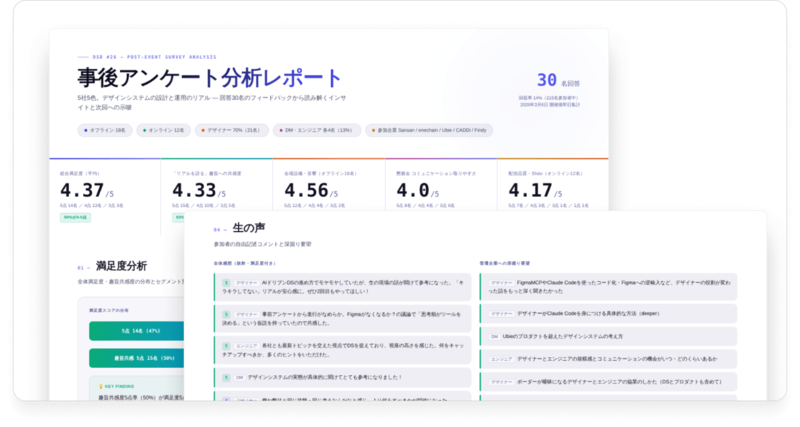Click the DM tag on Ubie request card

(494, 337)
